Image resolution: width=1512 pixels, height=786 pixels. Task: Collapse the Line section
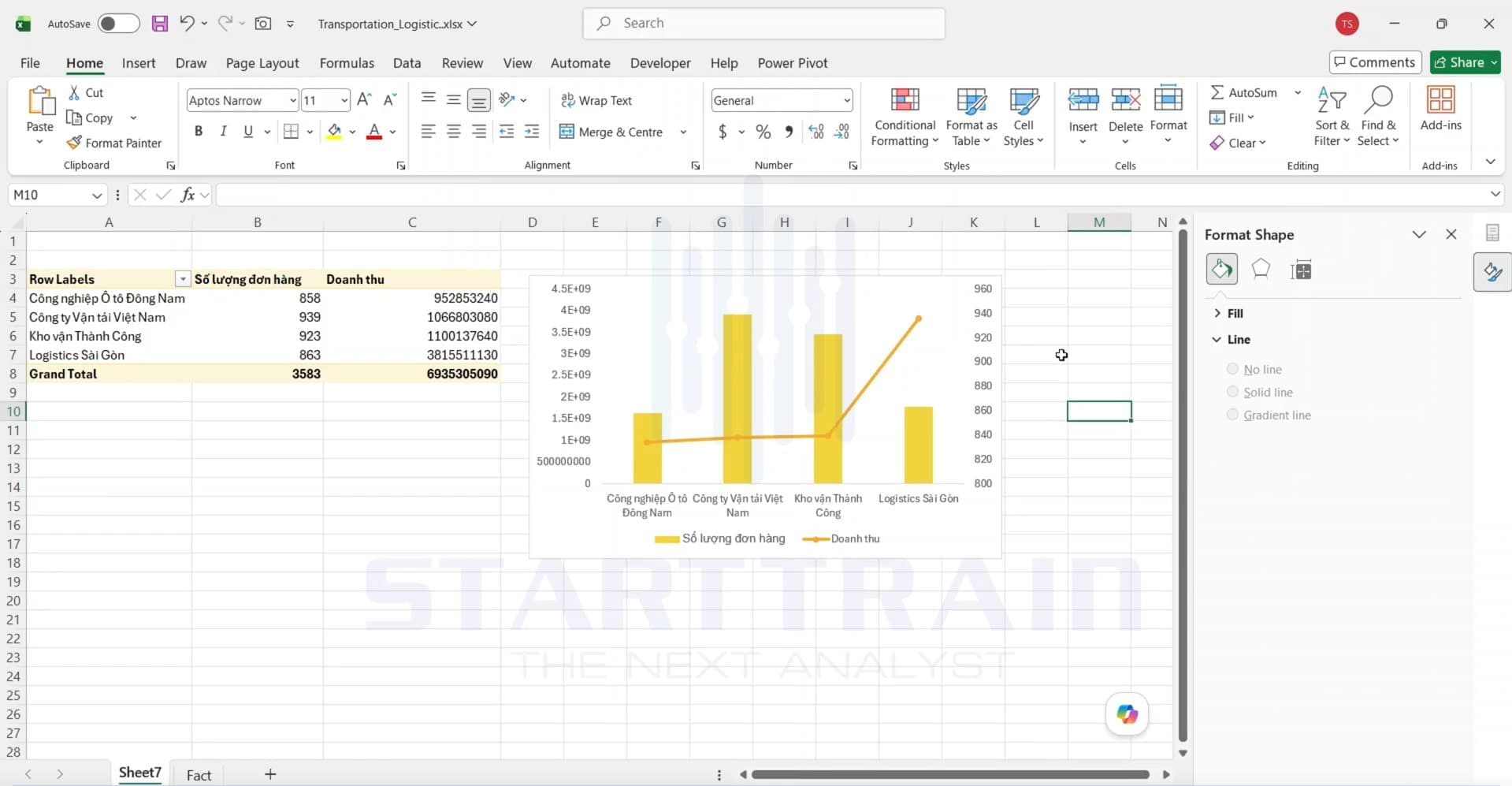[1232, 339]
